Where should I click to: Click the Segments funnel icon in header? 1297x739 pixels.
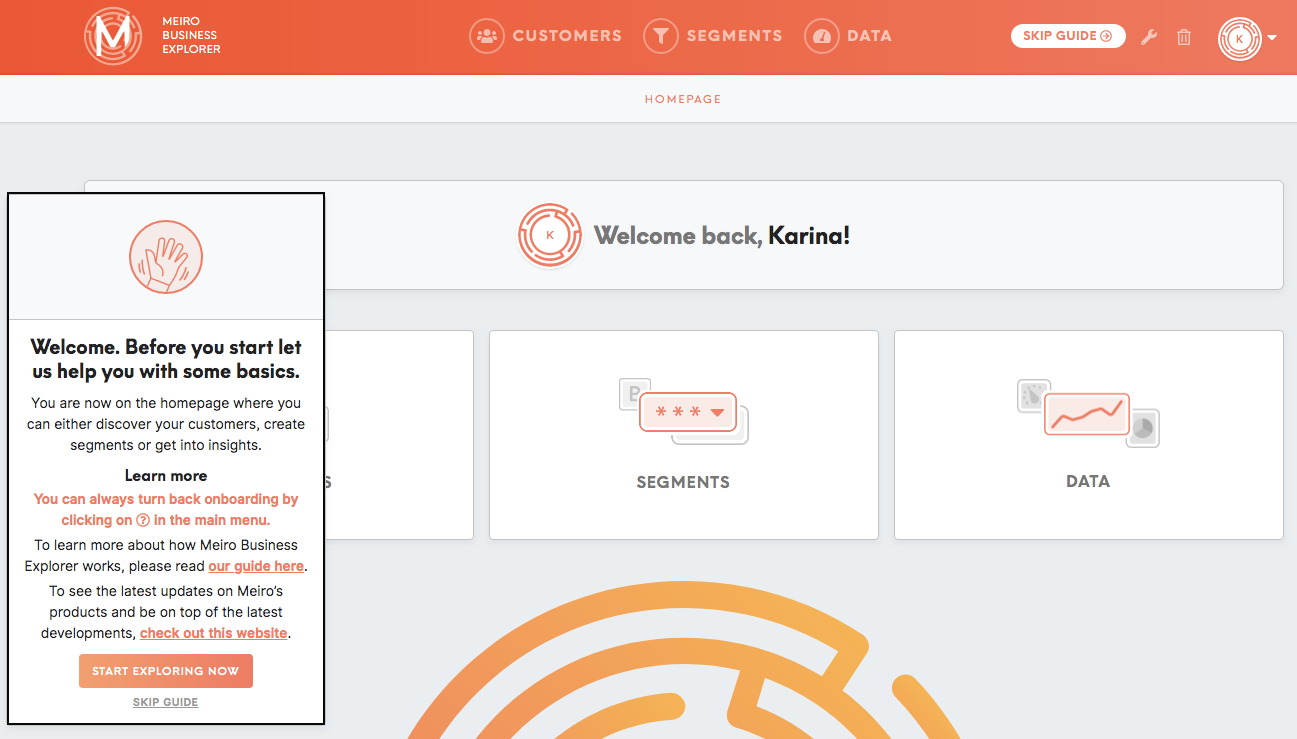coord(661,36)
